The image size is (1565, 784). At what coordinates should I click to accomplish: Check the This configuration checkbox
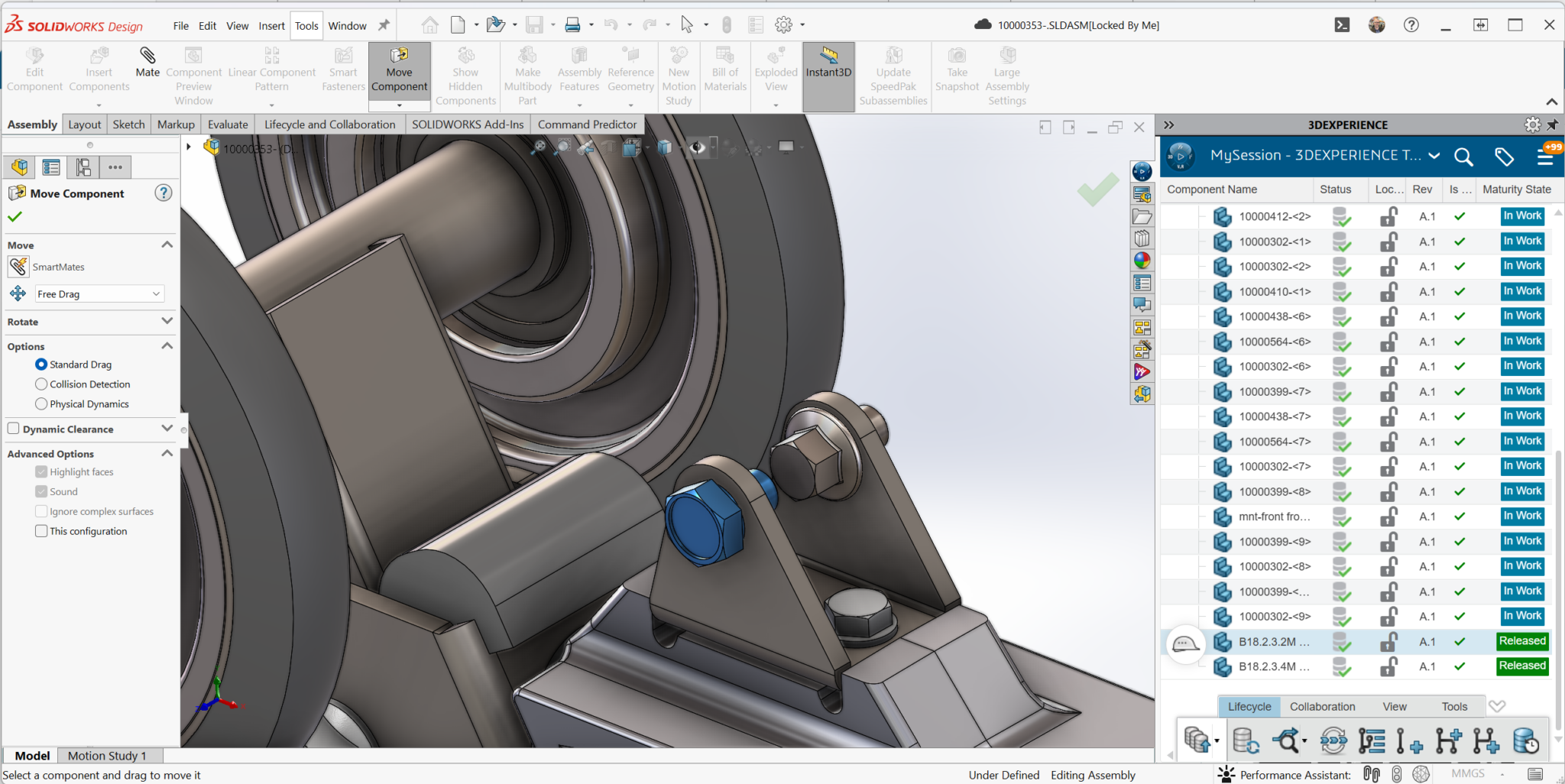[41, 530]
